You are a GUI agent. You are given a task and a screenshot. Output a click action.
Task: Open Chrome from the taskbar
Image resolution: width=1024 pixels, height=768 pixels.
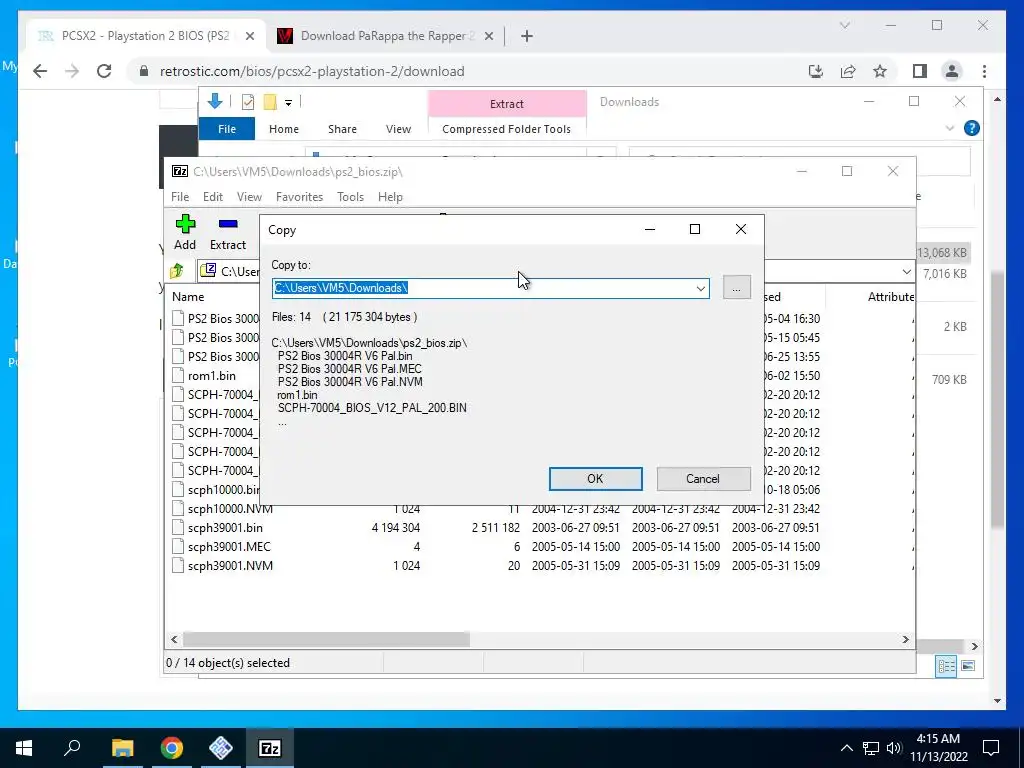[172, 748]
